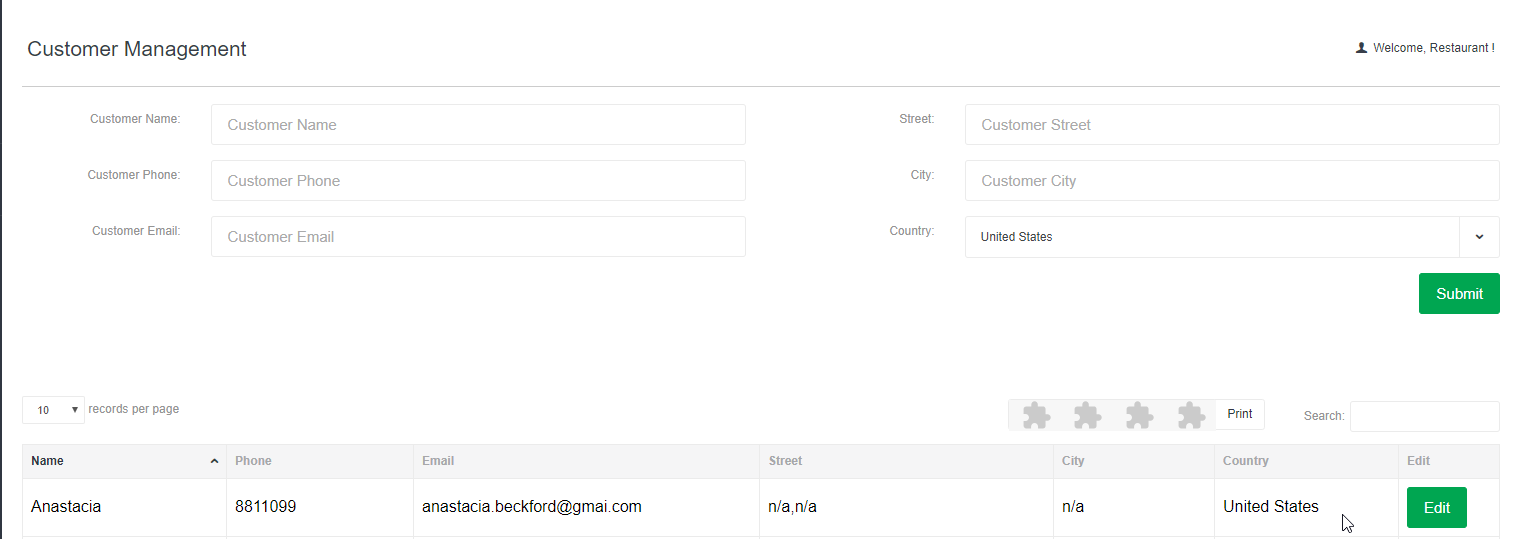The image size is (1519, 539).
Task: Open the Country dropdown showing United States
Action: 1232,237
